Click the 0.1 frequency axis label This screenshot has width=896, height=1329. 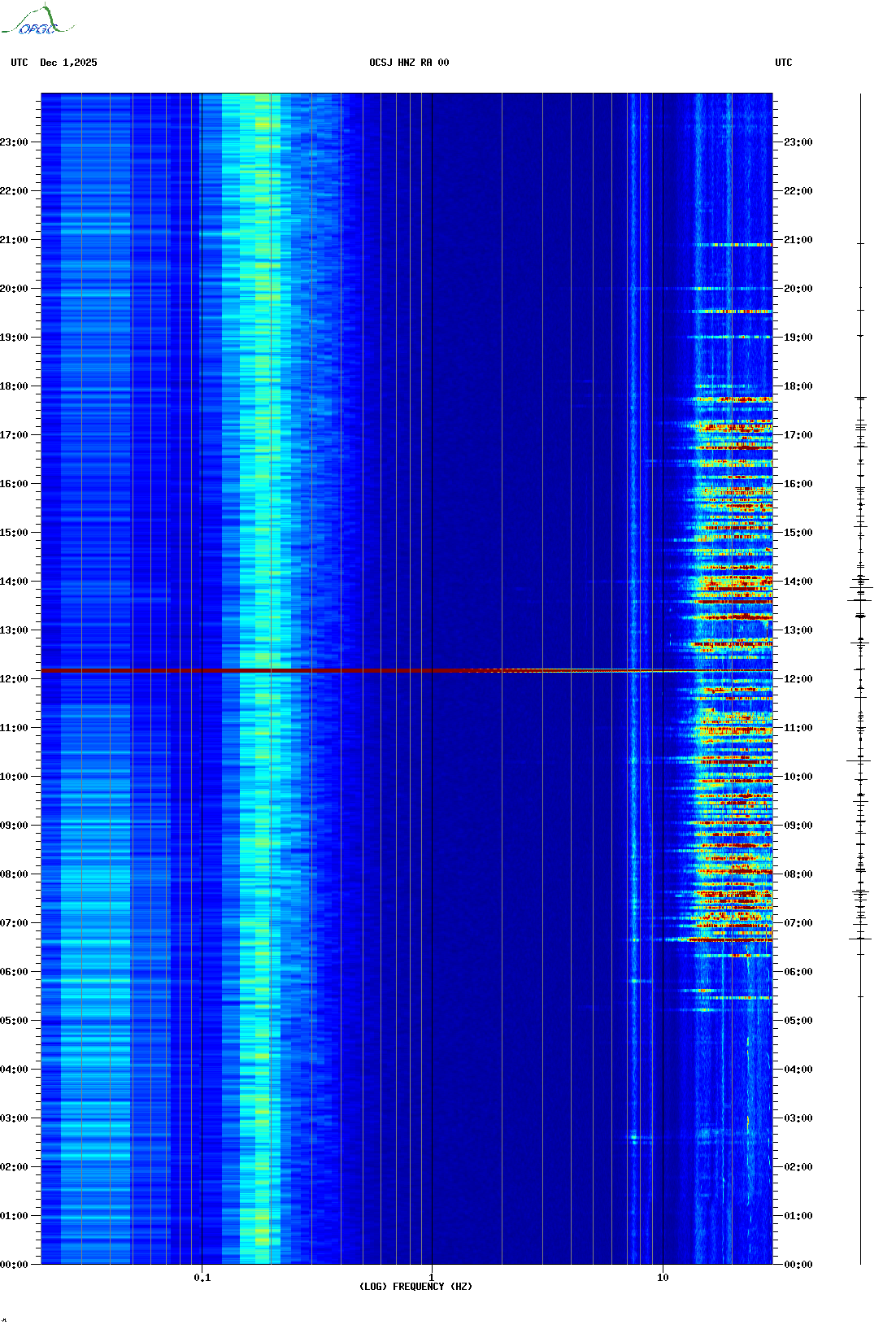pyautogui.click(x=202, y=1278)
